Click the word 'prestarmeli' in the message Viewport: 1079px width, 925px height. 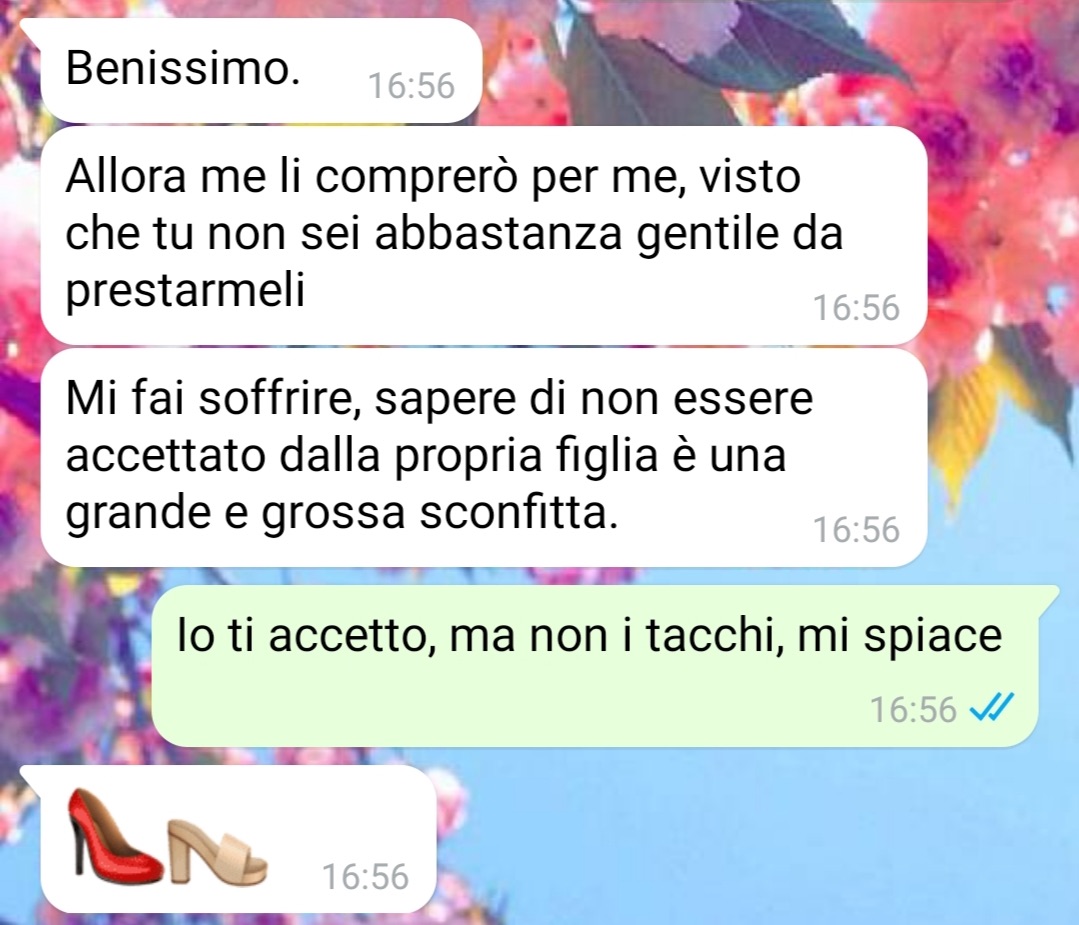[x=185, y=292]
